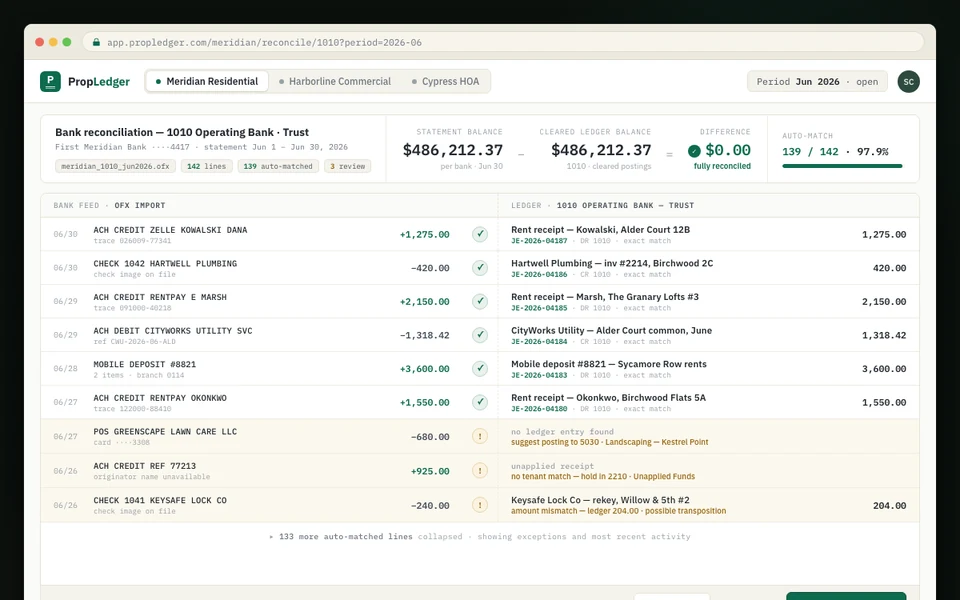Click Keysafe Lock Co rekey ledger entry
The width and height of the screenshot is (960, 600).
[600, 500]
